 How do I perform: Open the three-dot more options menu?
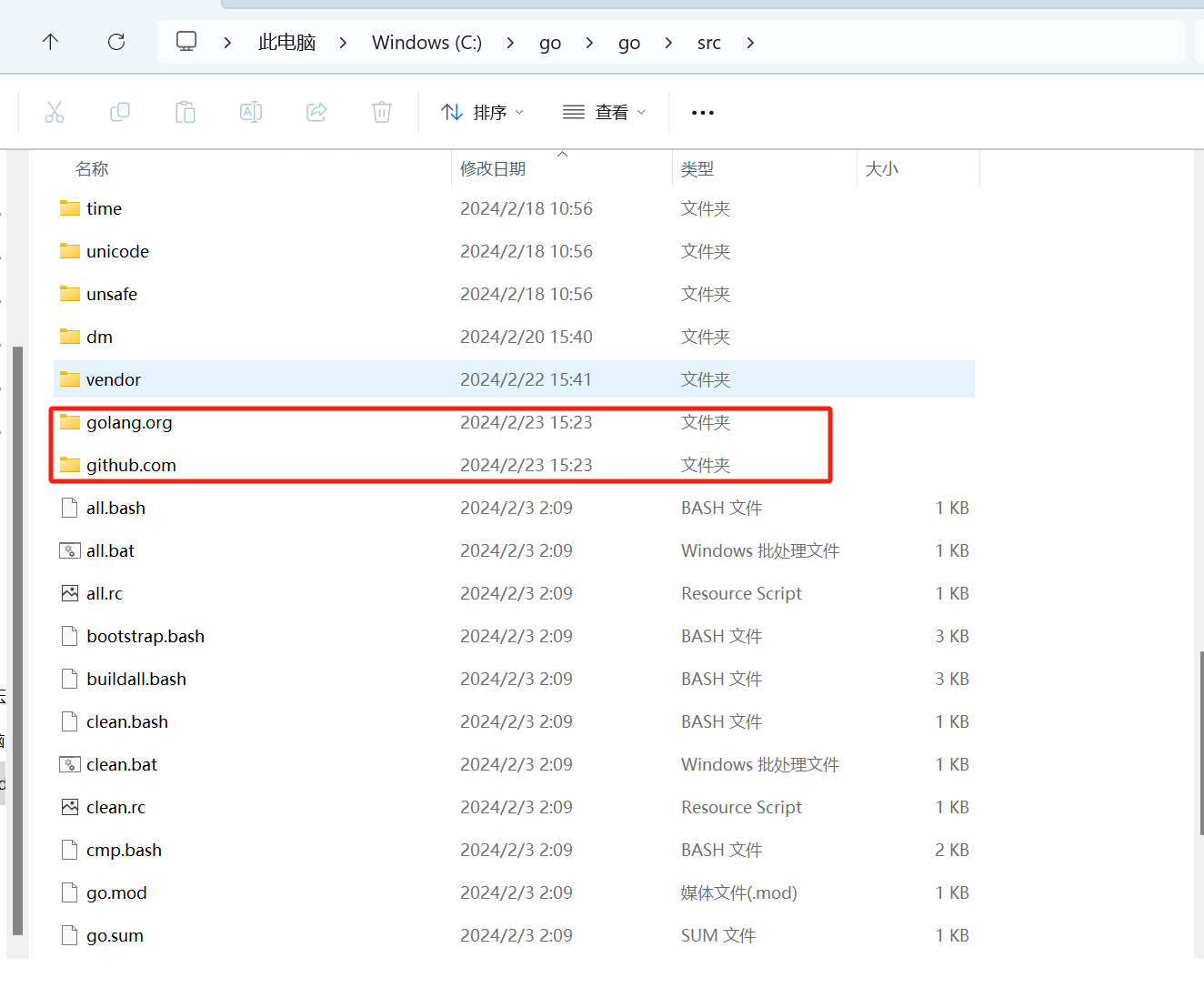pos(703,112)
